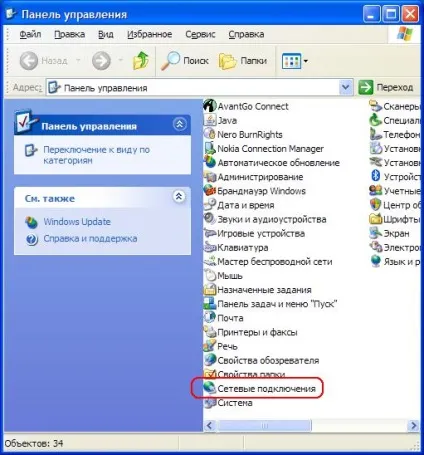Open the Панель задач и меню Пуск icon
Viewport: 424px width, 455px height.
[210, 304]
